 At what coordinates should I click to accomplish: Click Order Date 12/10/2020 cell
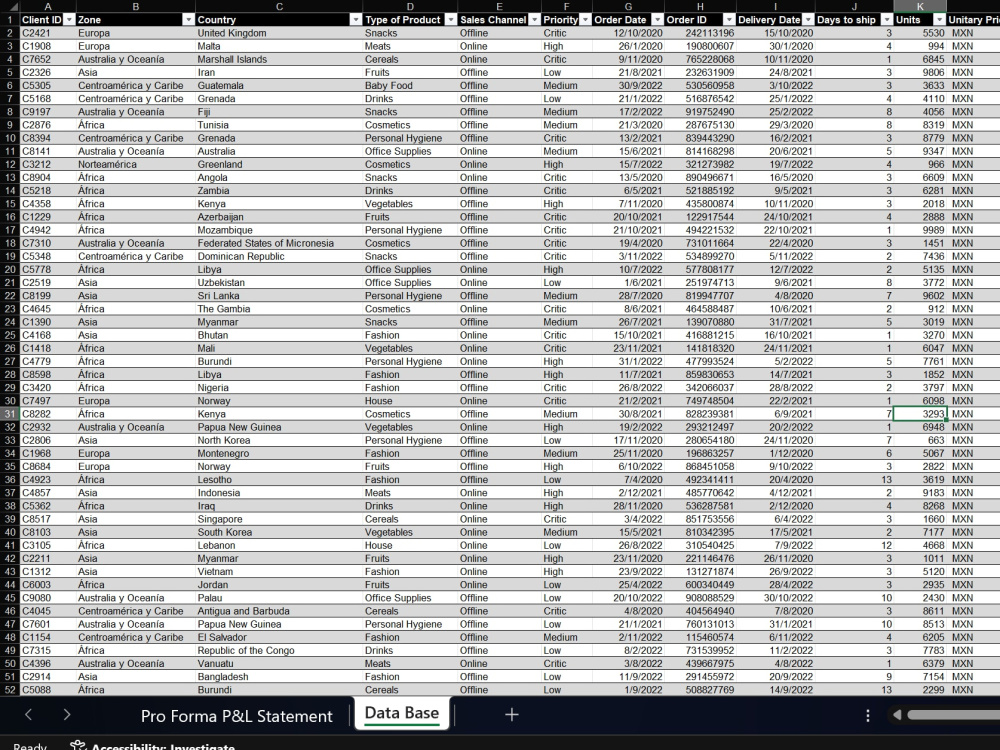point(628,33)
